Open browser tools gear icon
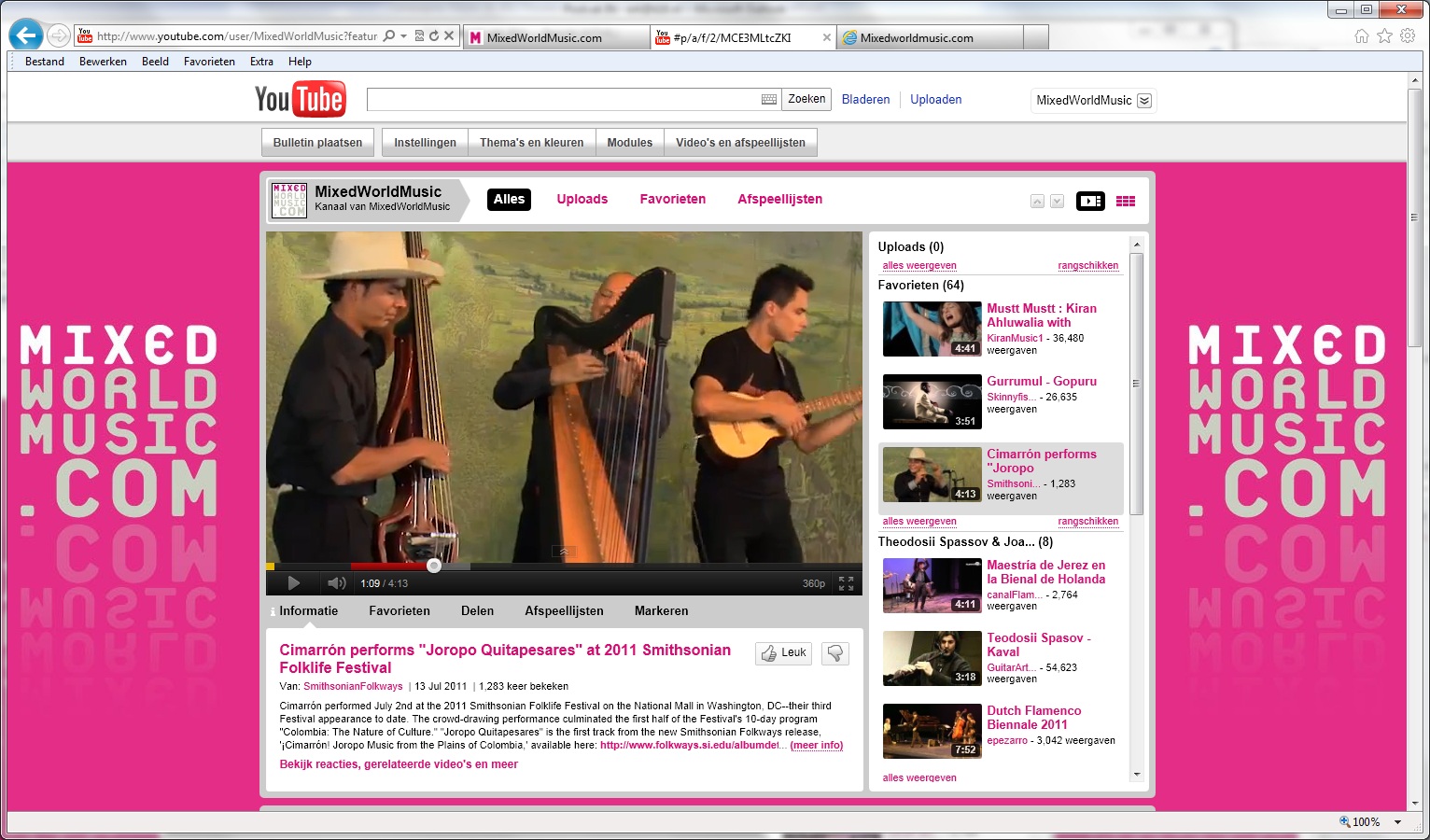 1408,36
